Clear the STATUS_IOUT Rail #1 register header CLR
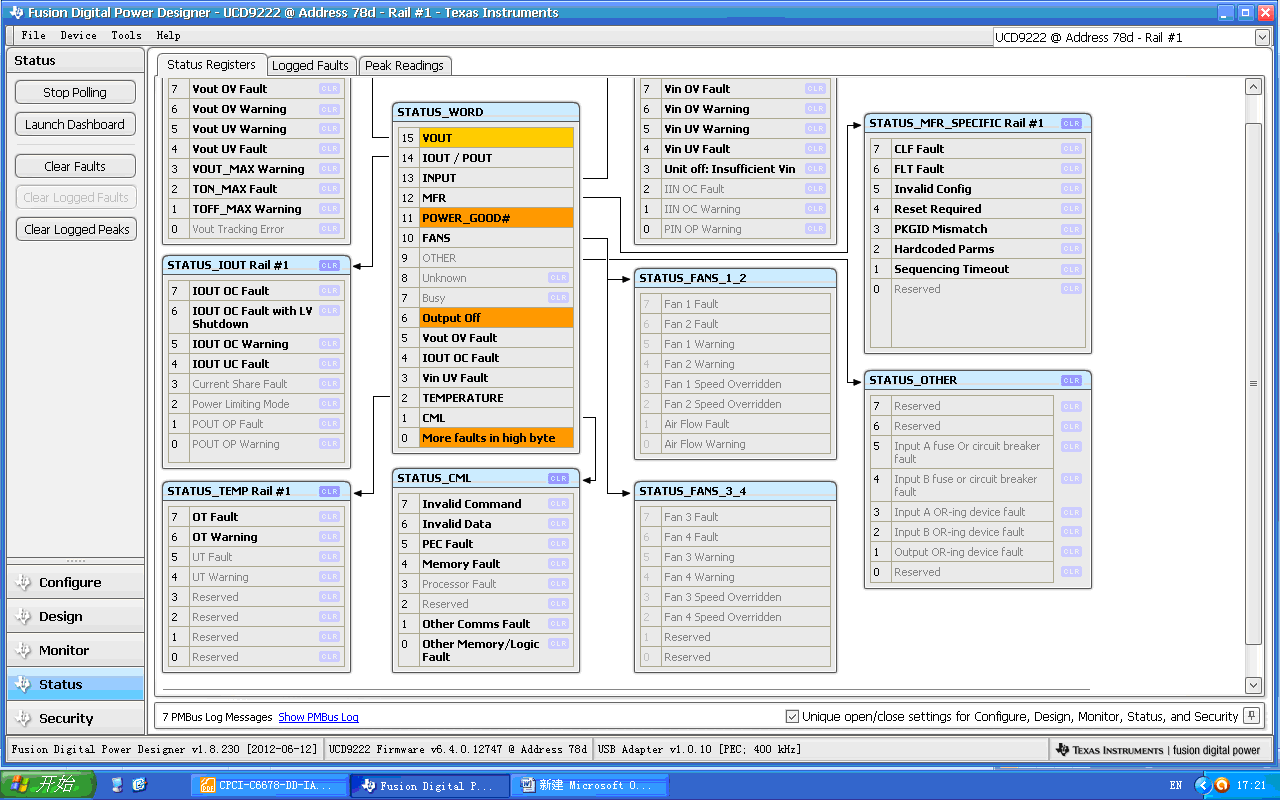This screenshot has height=800, width=1280. pos(329,266)
